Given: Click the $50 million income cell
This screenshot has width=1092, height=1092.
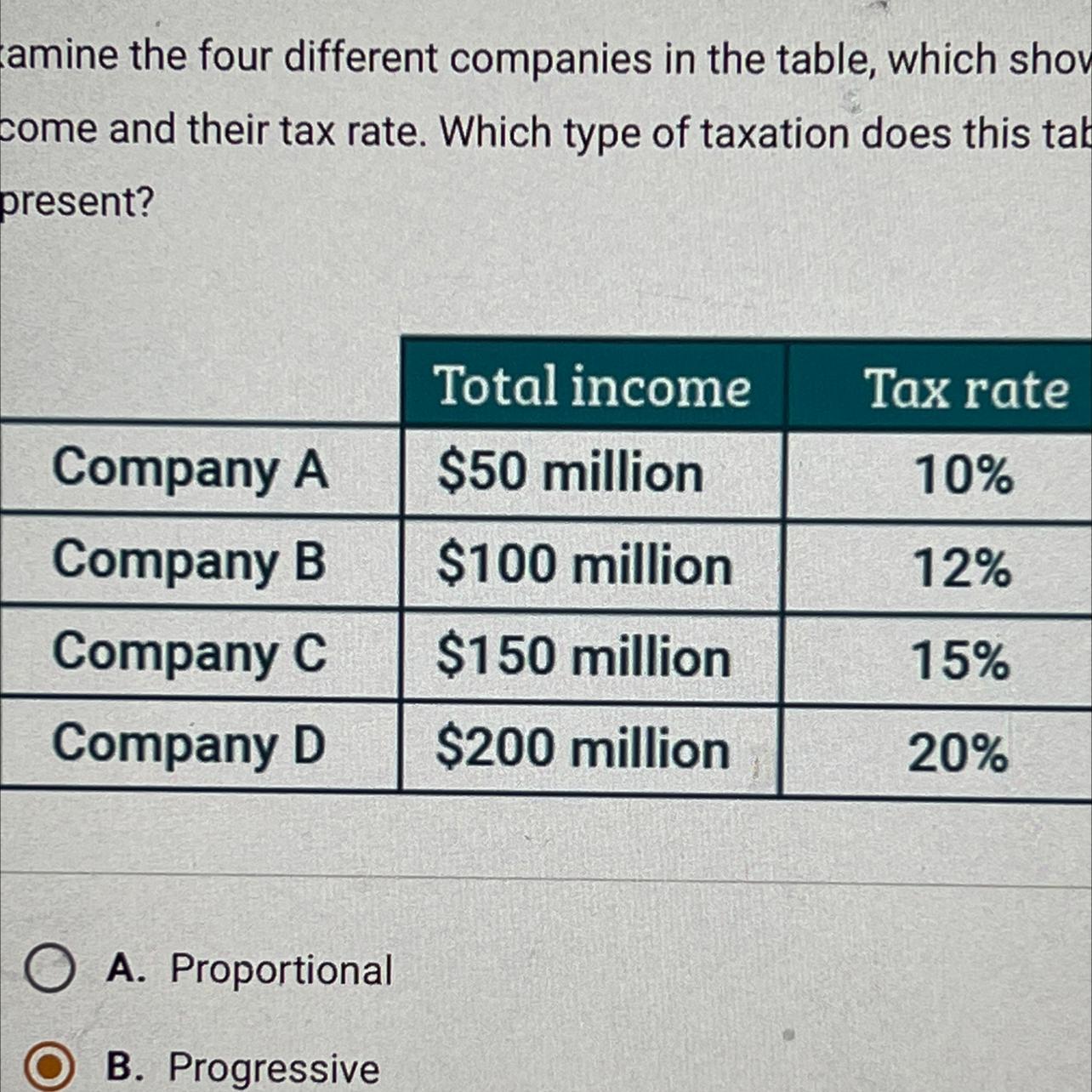Looking at the screenshot, I should pos(593,474).
